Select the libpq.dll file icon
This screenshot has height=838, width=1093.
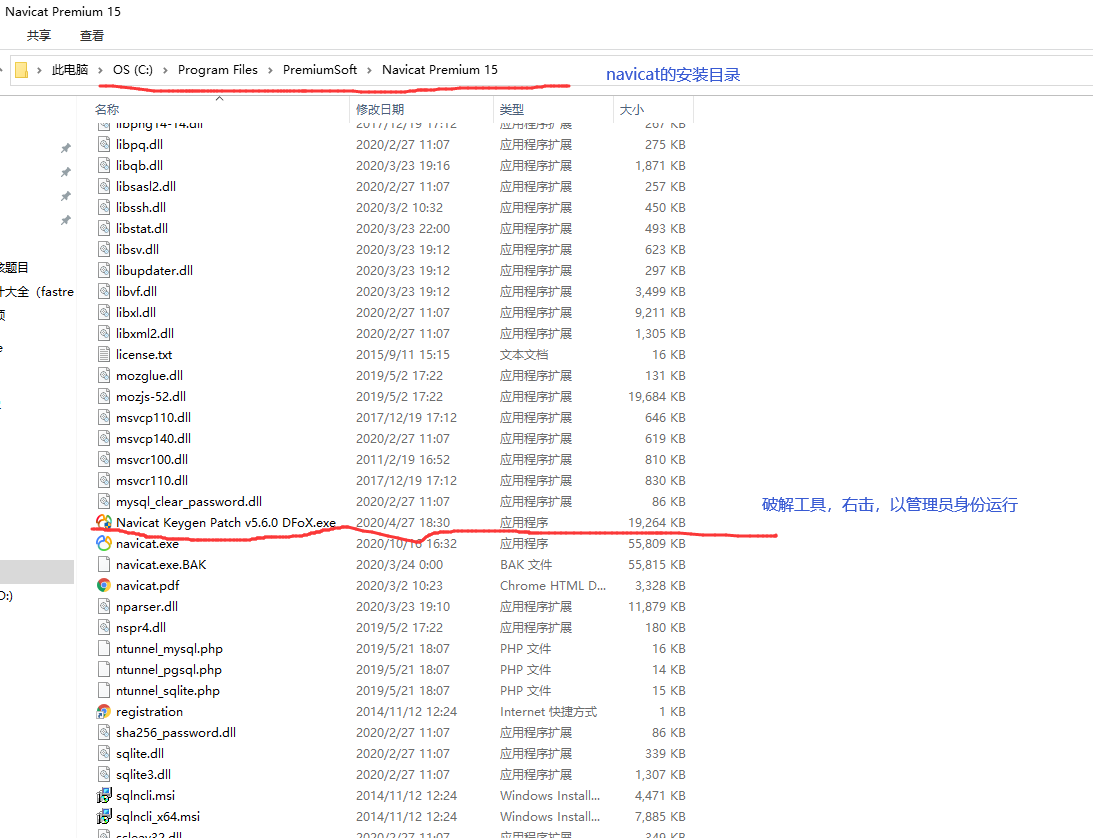[x=104, y=144]
